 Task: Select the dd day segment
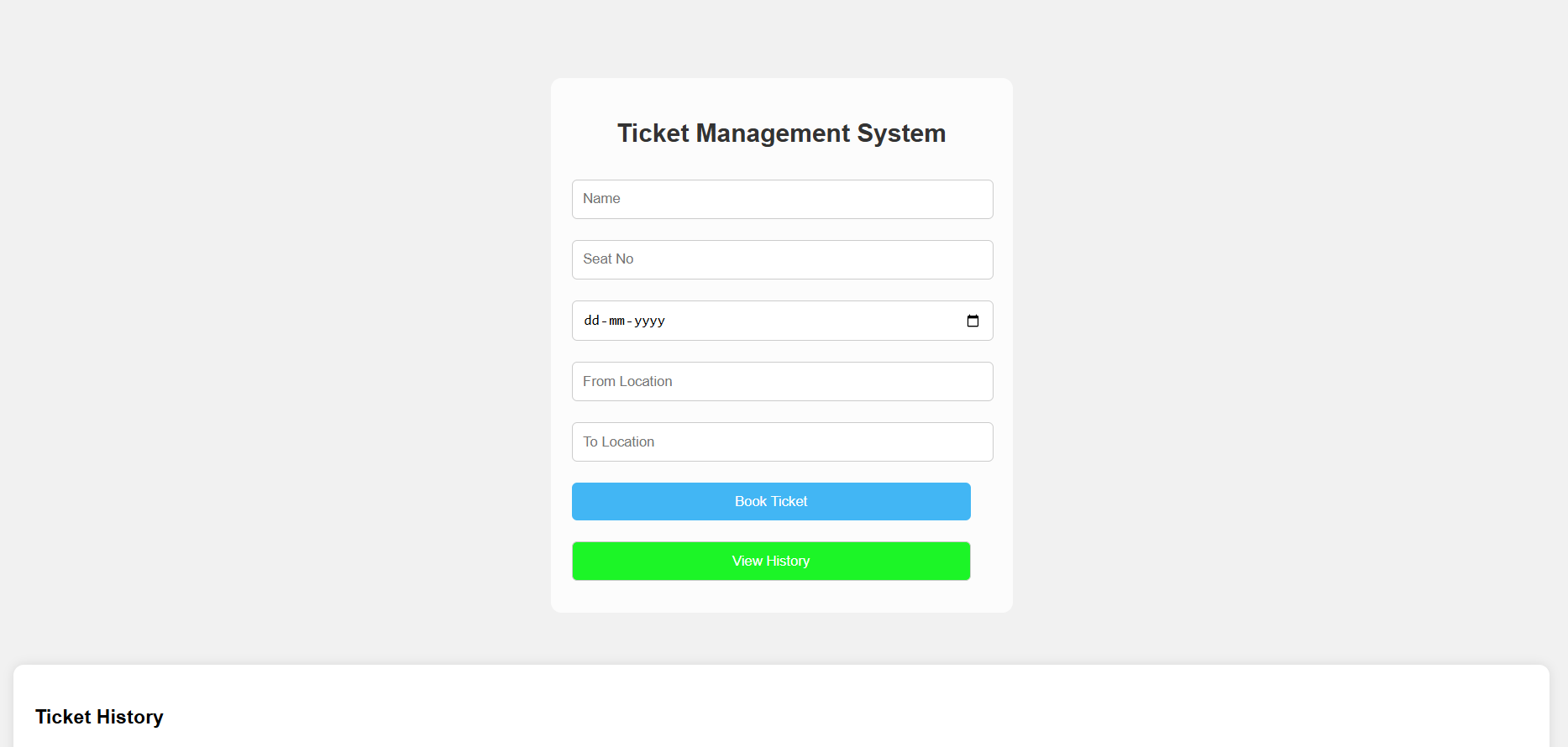[x=591, y=321]
